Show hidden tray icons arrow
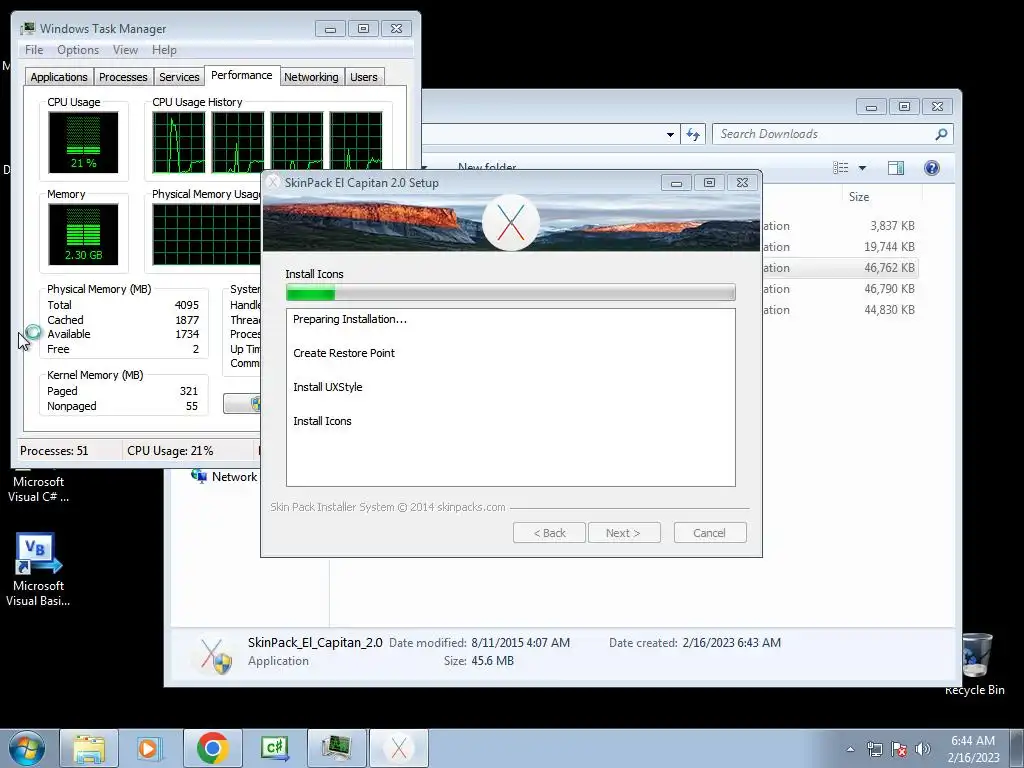 (850, 749)
